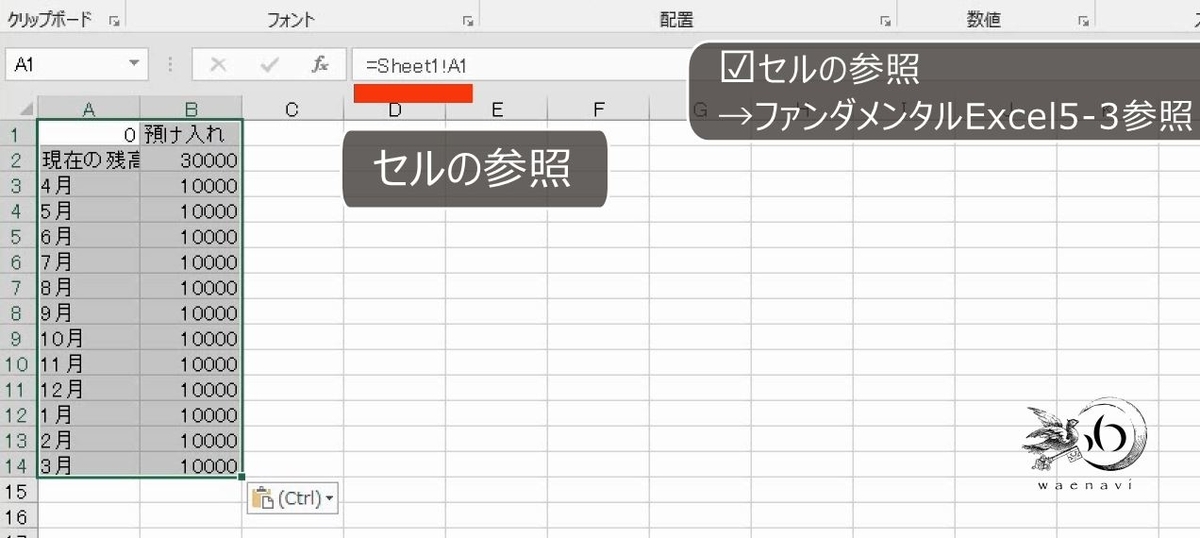Click the Insert Function fx icon
1200x538 pixels.
click(320, 65)
